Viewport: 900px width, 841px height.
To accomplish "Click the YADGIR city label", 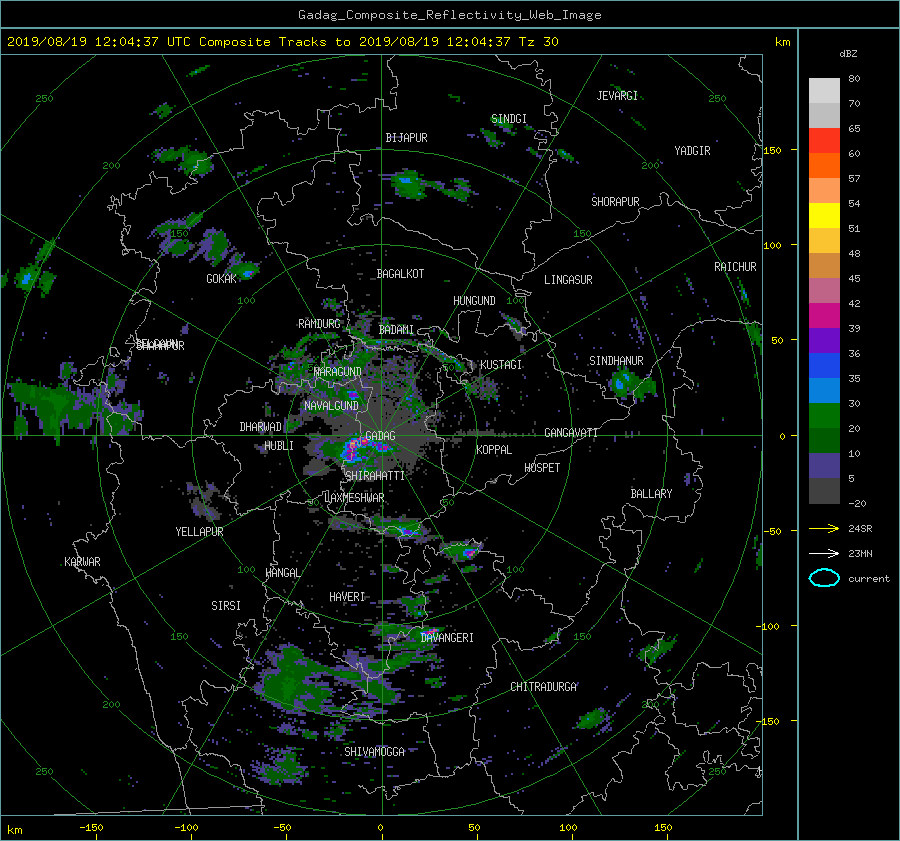I will (692, 151).
